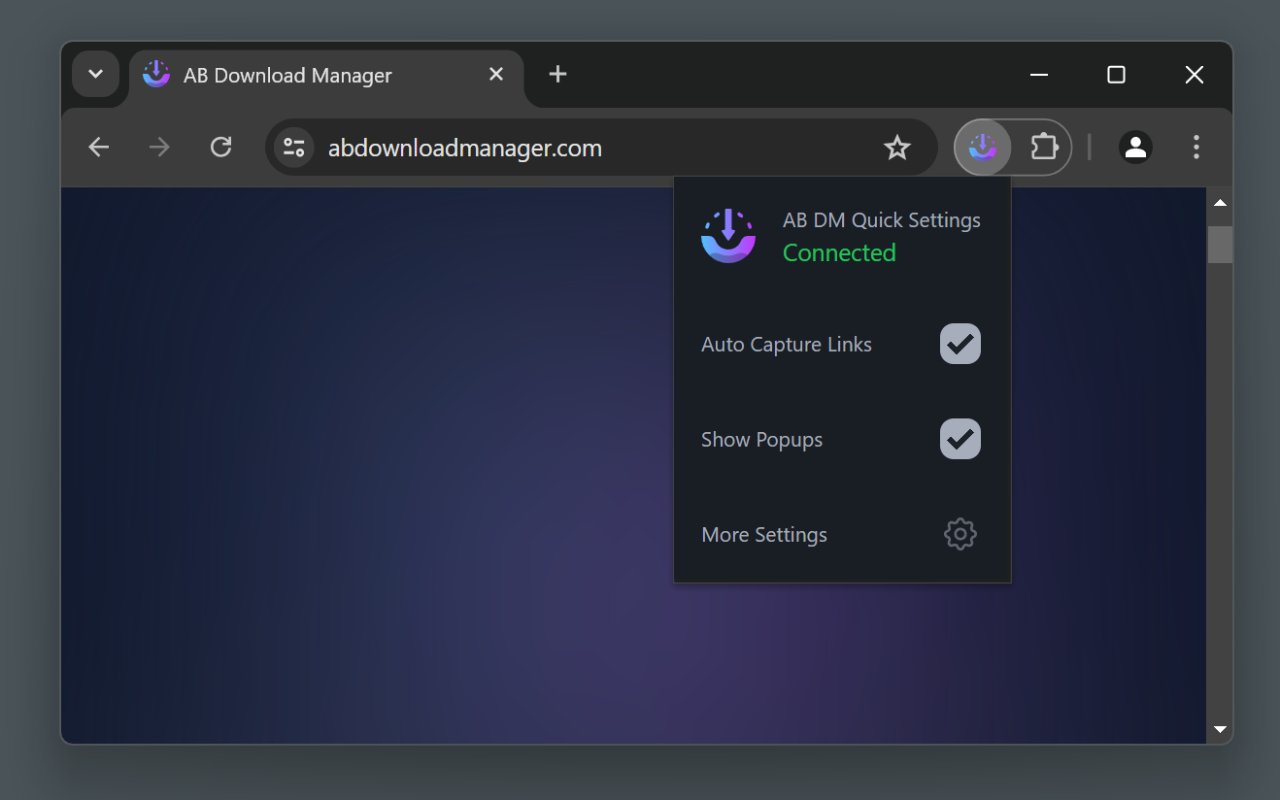Click the browser profile avatar icon
This screenshot has width=1280, height=800.
(x=1135, y=146)
